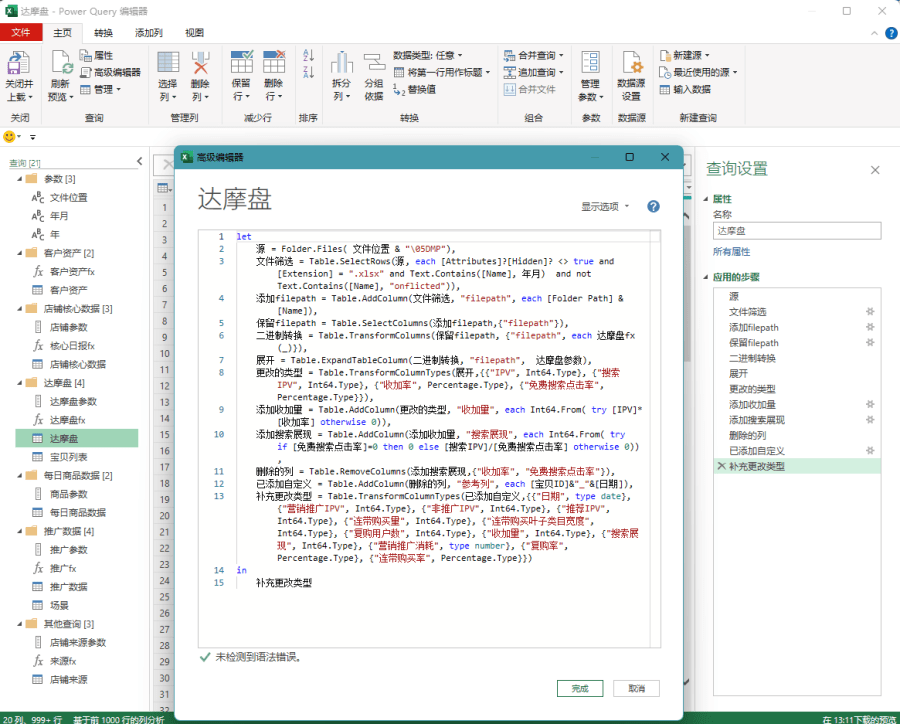Collapse the 参数 [3] folder group
Viewport: 900px width, 724px height.
19,179
